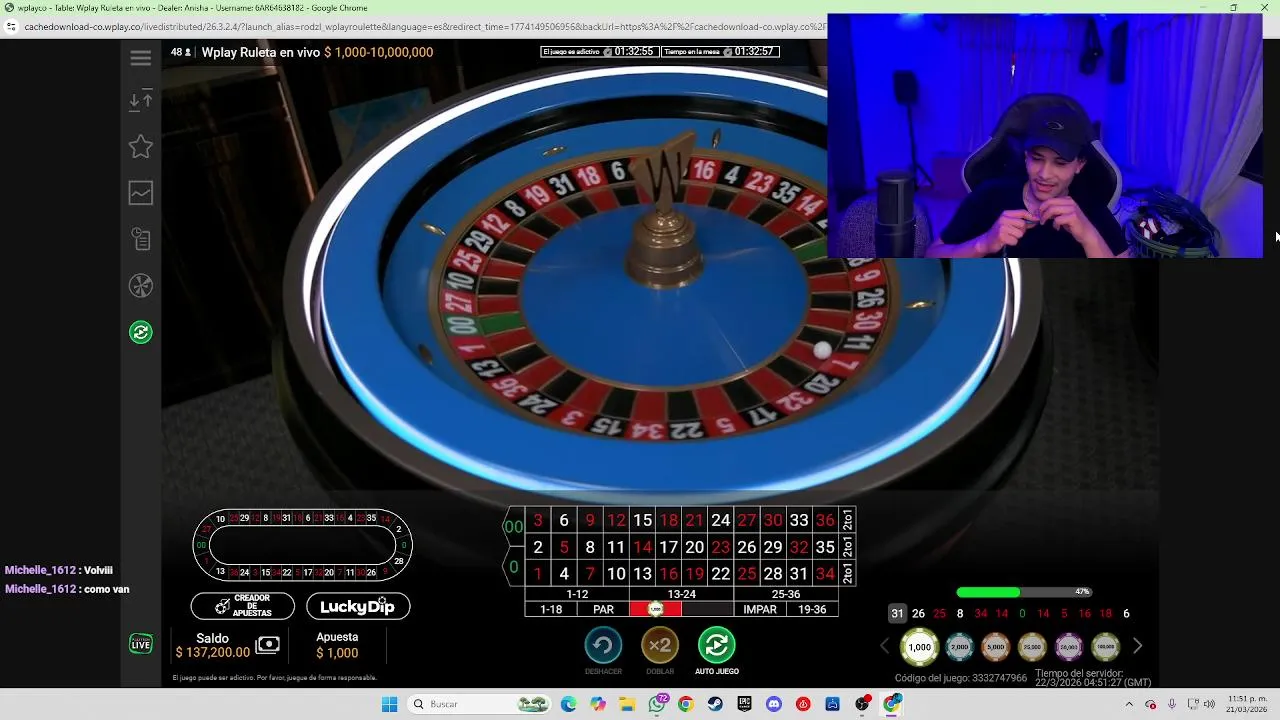
Task: Select the 50,000 purple chip
Action: (1069, 647)
